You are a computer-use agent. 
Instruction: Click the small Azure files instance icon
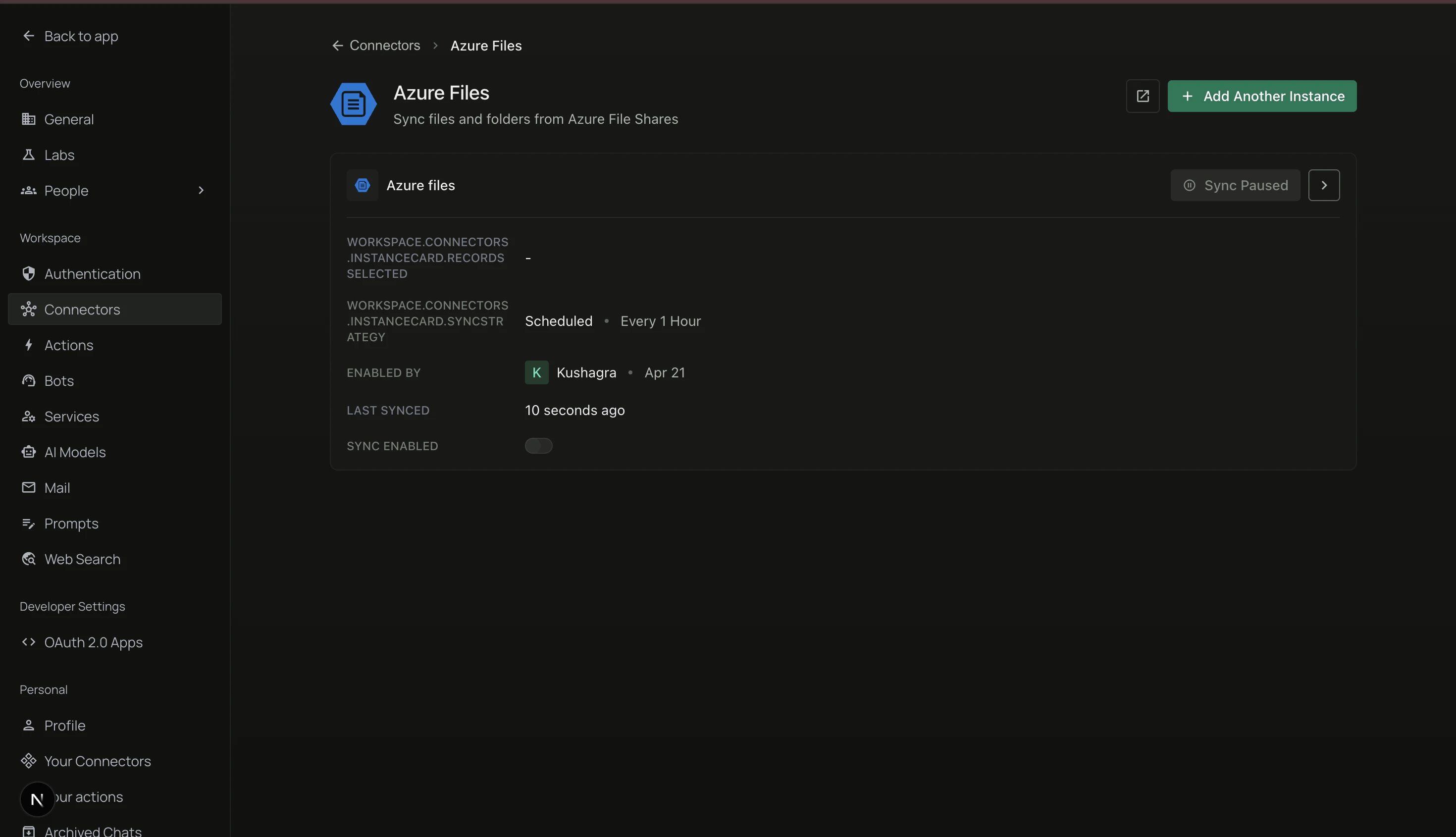click(362, 185)
